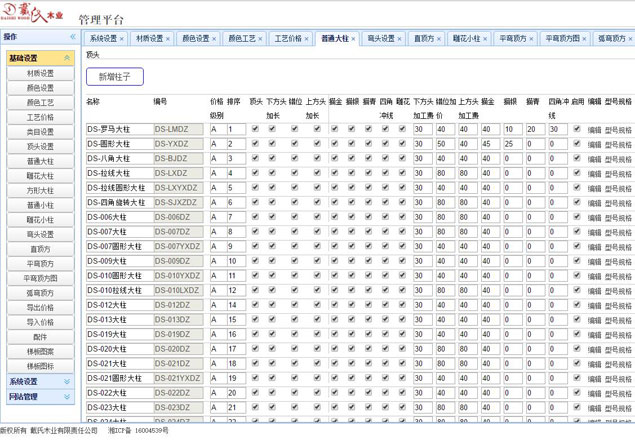Open 导出价格 in the sidebar
The width and height of the screenshot is (635, 440).
(40, 308)
